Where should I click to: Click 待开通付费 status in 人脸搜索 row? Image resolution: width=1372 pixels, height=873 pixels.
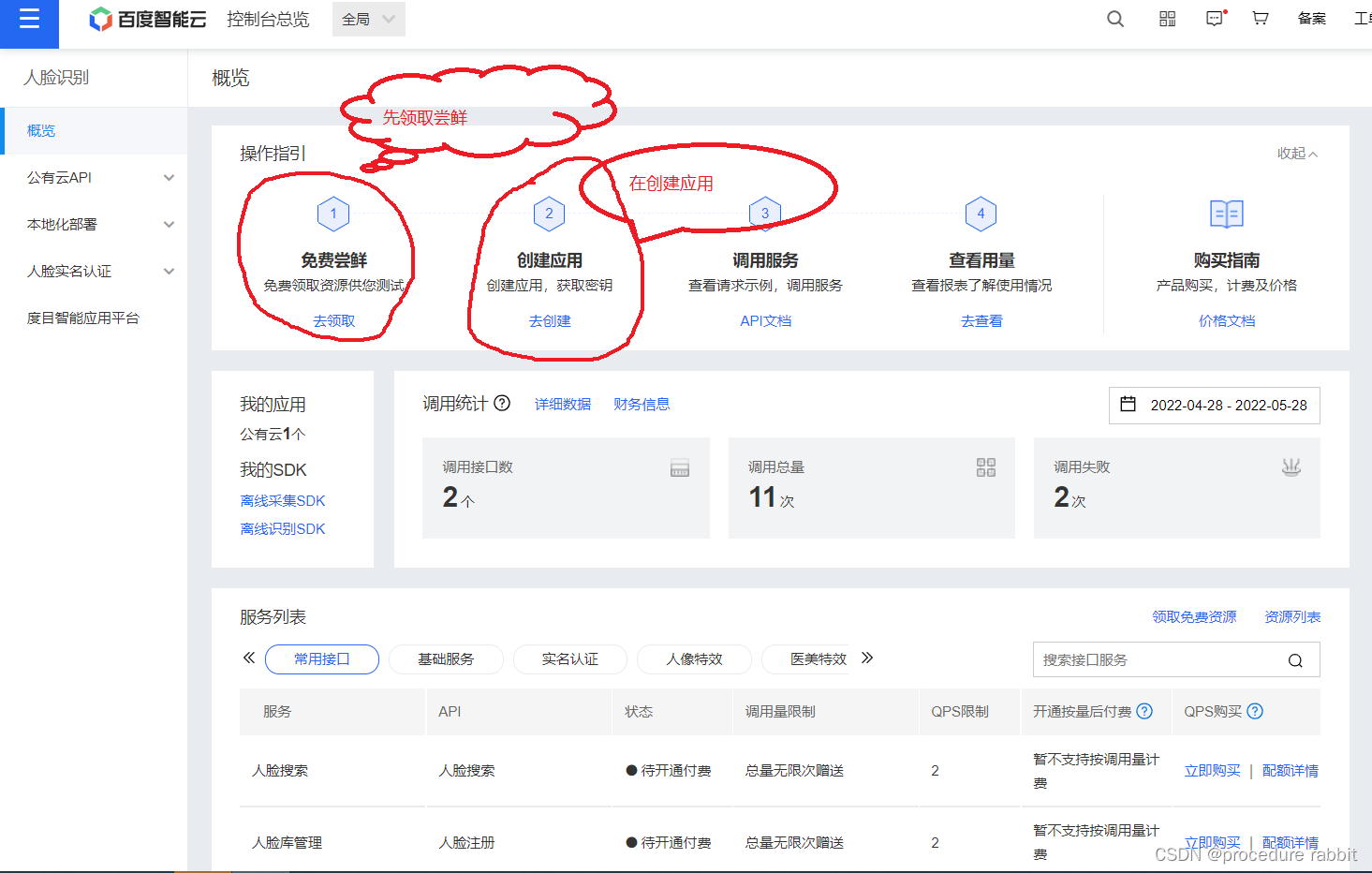669,770
